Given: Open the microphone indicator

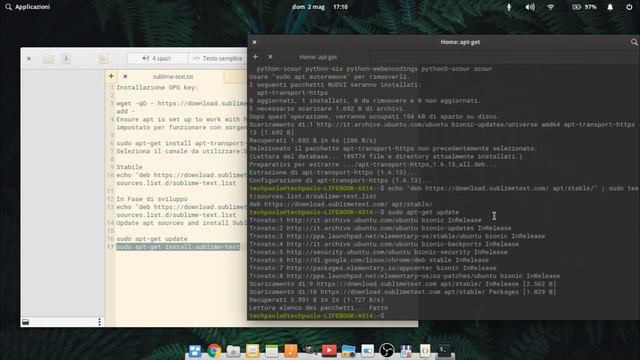Looking at the screenshot, I should (x=509, y=7).
